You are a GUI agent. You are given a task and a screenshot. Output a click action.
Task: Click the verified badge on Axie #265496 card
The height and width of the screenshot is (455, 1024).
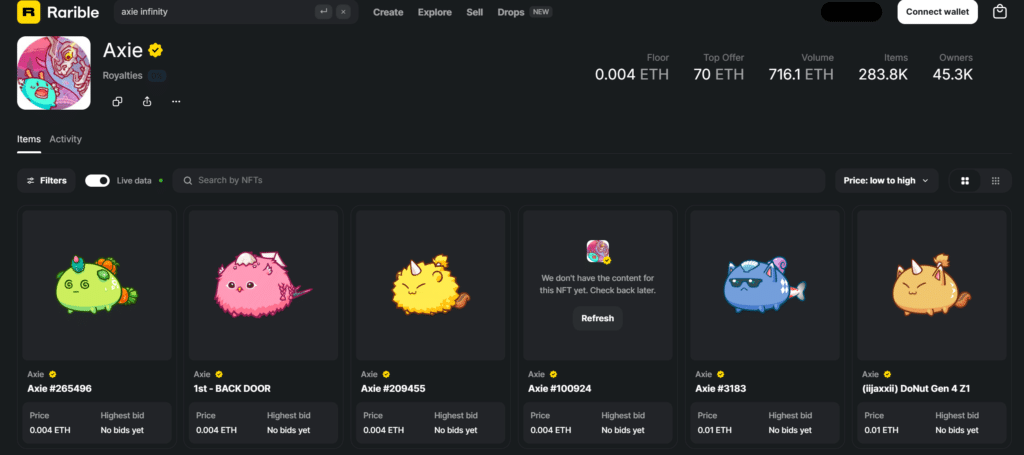click(52, 374)
